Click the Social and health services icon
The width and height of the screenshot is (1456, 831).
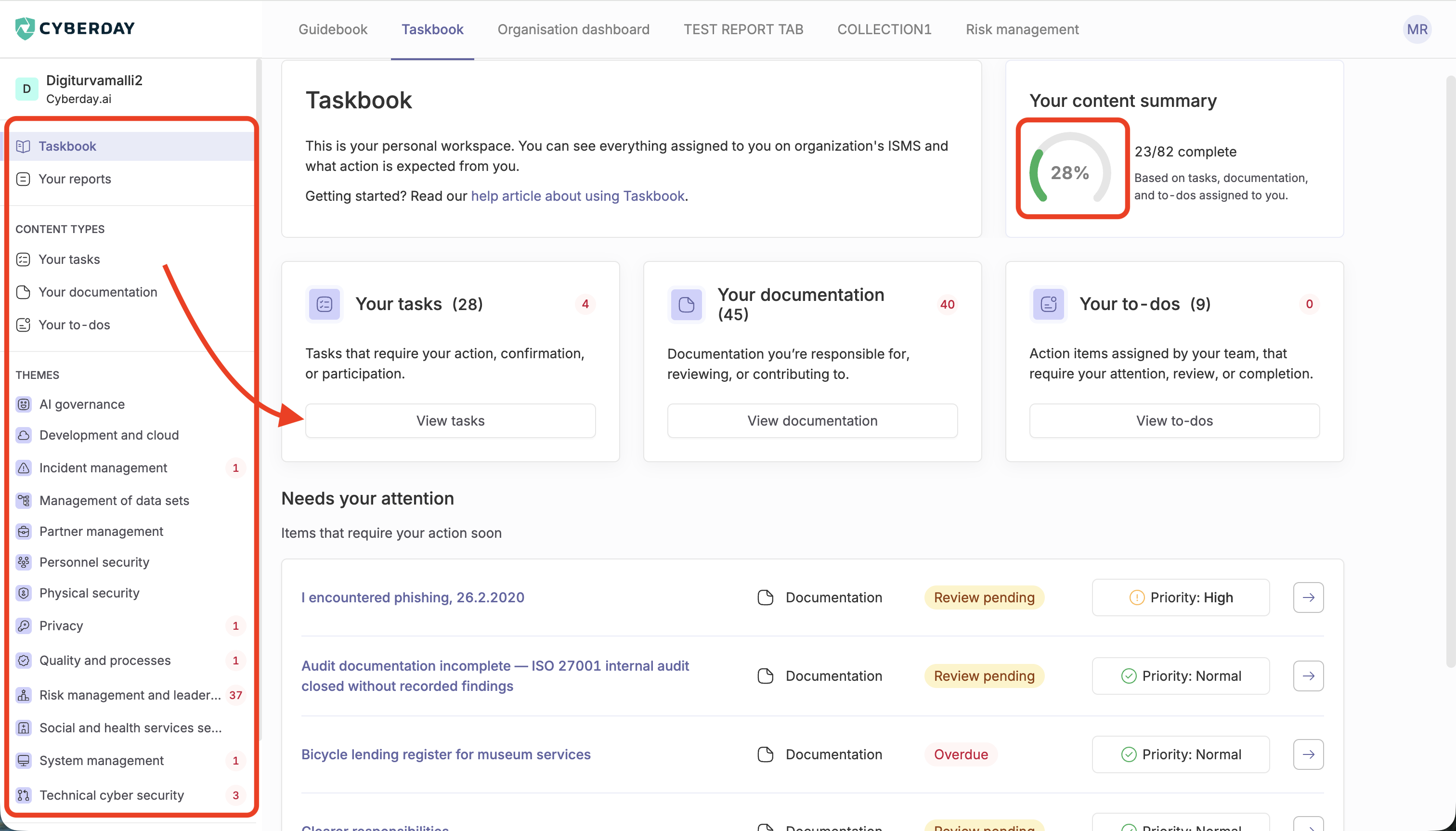pos(24,727)
